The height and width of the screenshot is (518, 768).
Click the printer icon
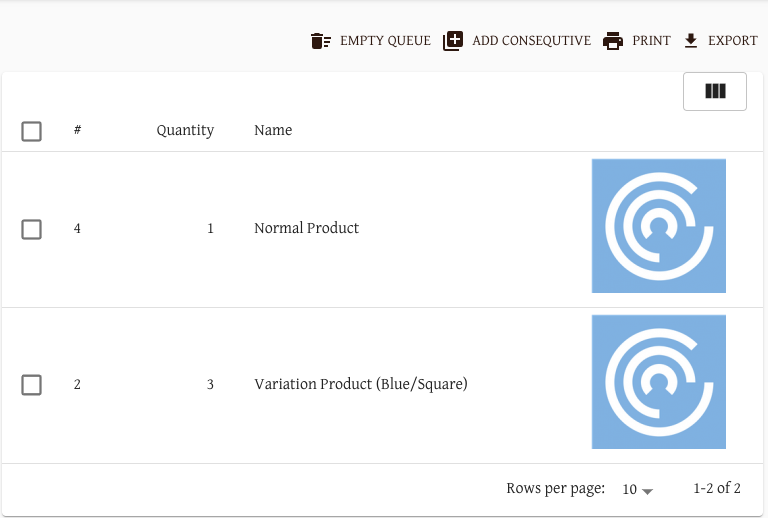(613, 41)
